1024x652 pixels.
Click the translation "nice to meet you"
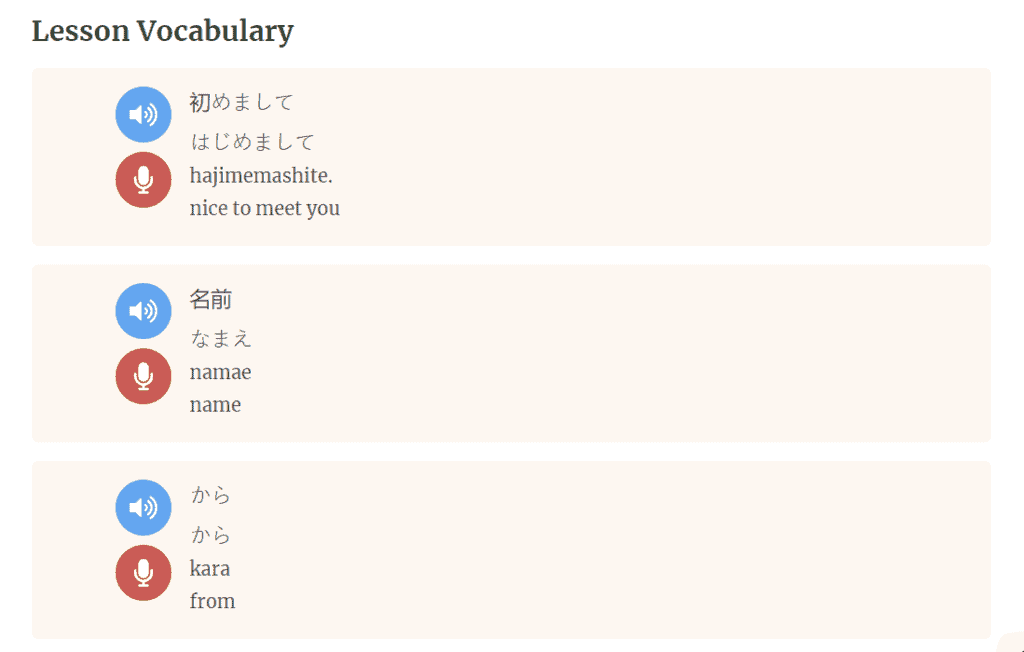click(x=264, y=209)
